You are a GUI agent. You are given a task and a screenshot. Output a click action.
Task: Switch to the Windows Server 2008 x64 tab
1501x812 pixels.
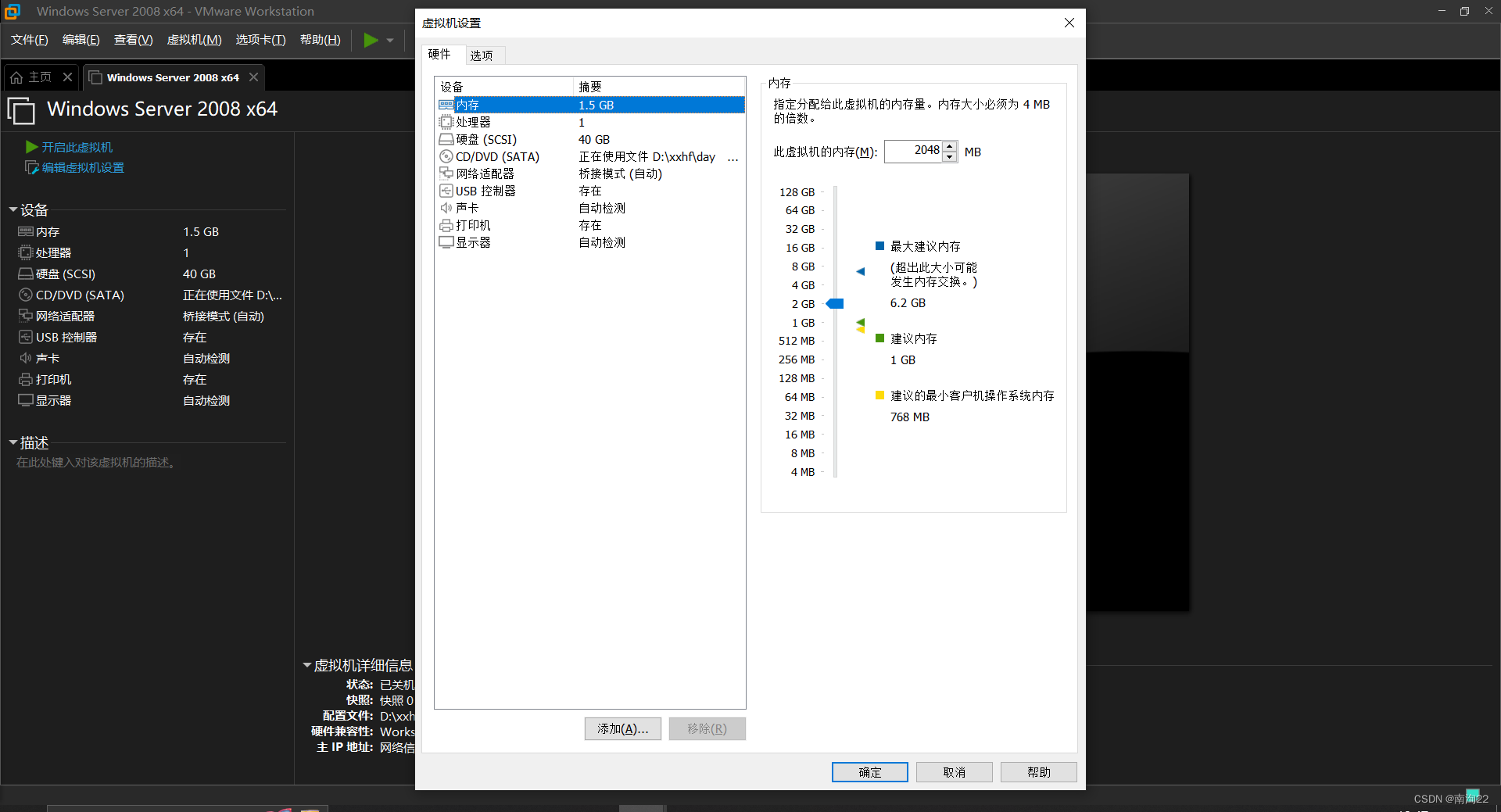point(173,77)
